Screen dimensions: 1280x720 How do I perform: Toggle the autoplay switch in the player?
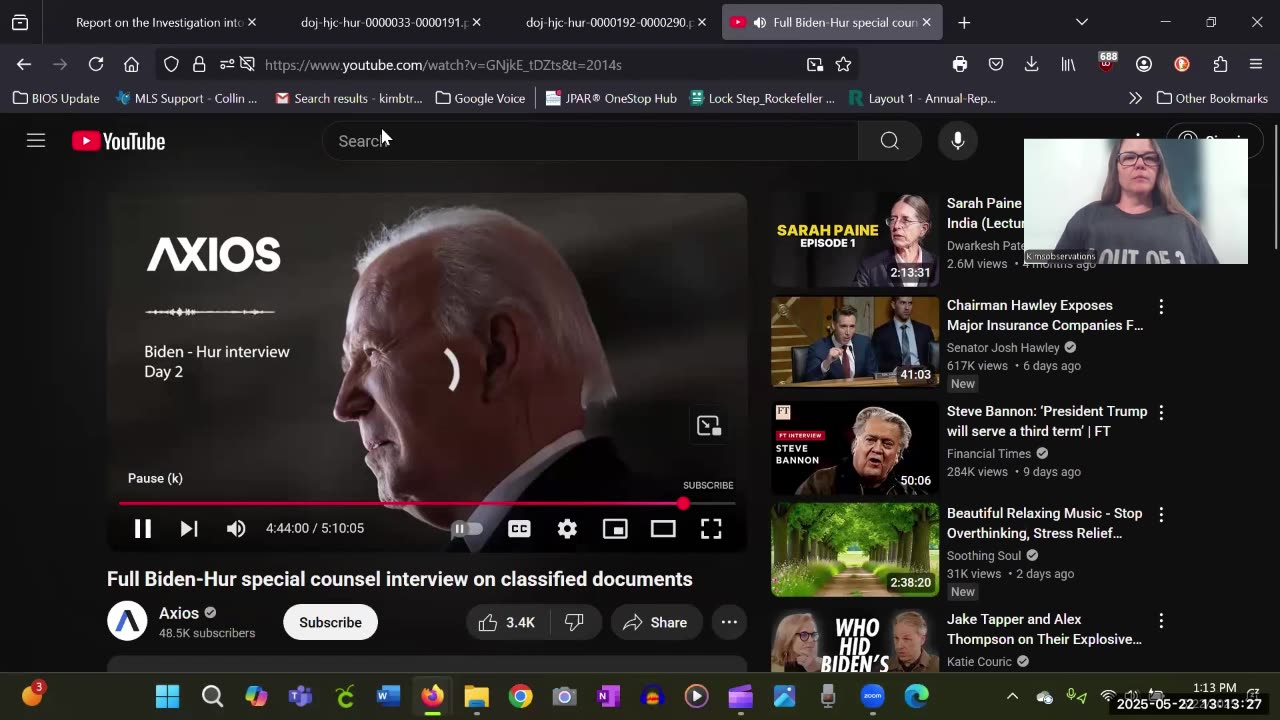coord(467,529)
